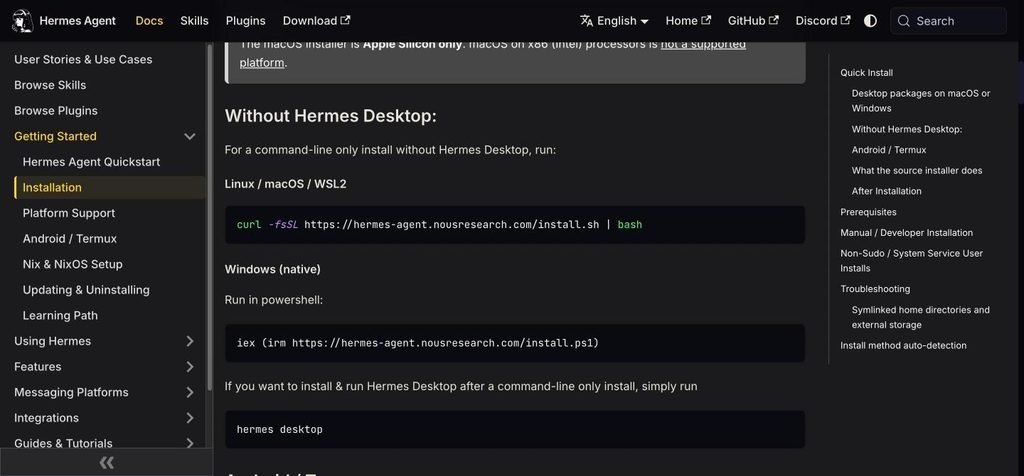The width and height of the screenshot is (1024, 476).
Task: Select Using Hermes sidebar label
Action: pyautogui.click(x=53, y=341)
